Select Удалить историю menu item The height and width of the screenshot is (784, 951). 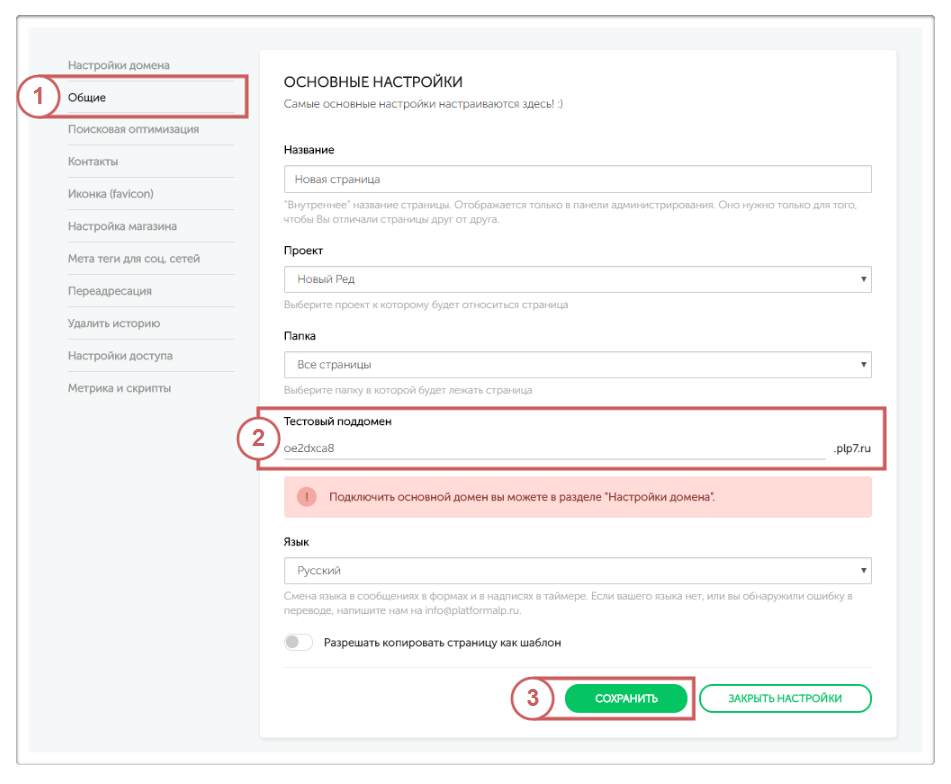114,323
